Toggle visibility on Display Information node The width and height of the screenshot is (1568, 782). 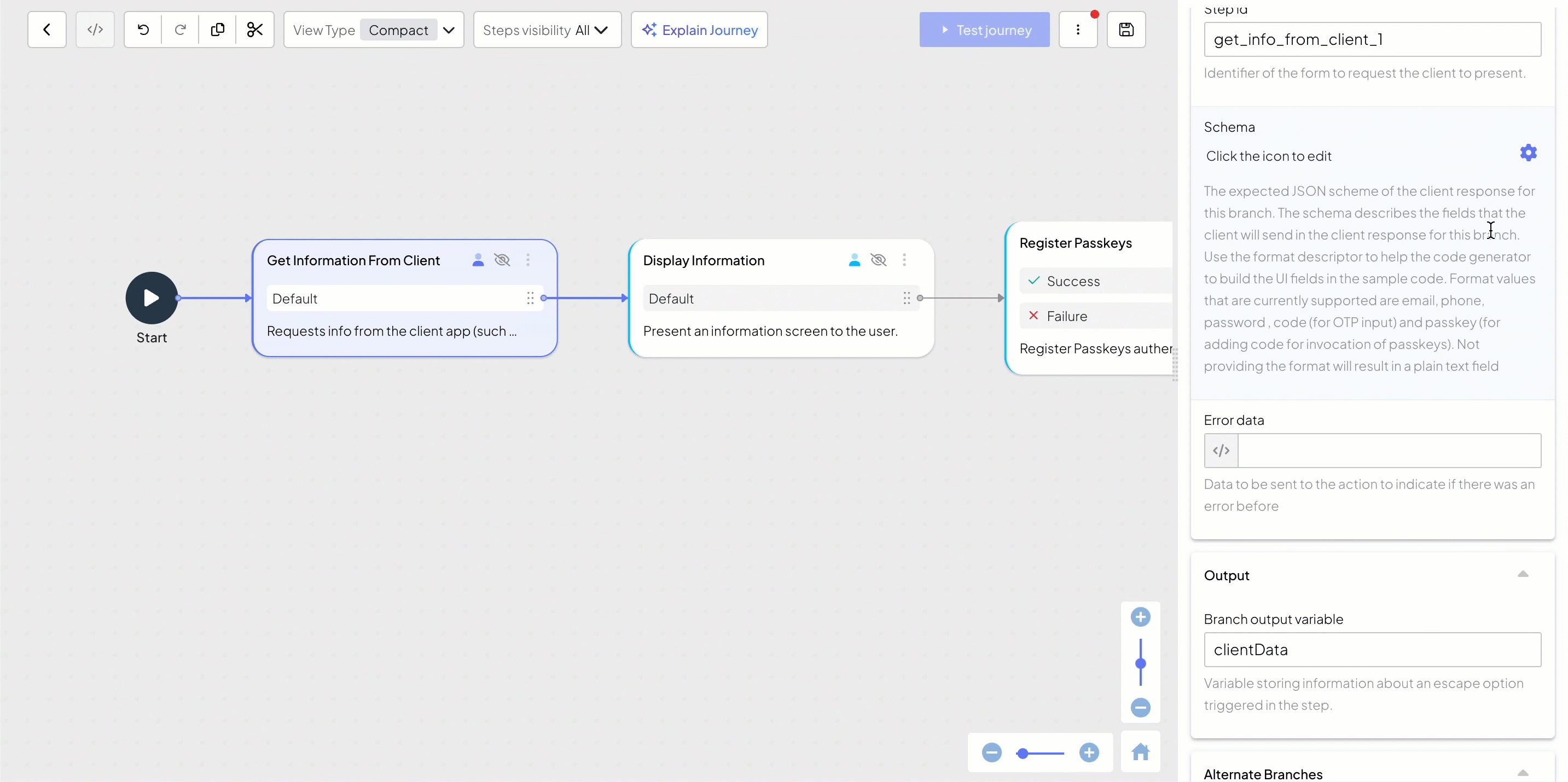(x=878, y=260)
